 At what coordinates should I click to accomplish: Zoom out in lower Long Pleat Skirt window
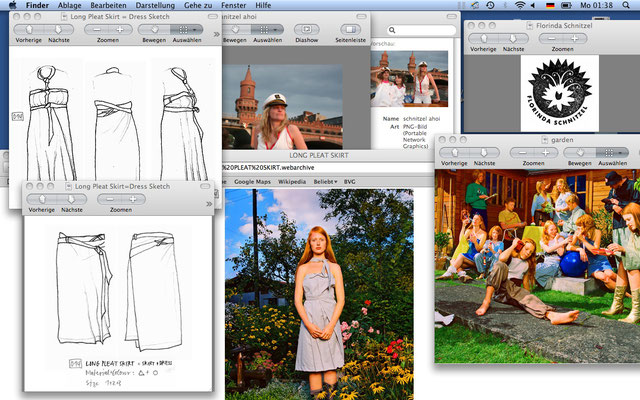pos(109,200)
